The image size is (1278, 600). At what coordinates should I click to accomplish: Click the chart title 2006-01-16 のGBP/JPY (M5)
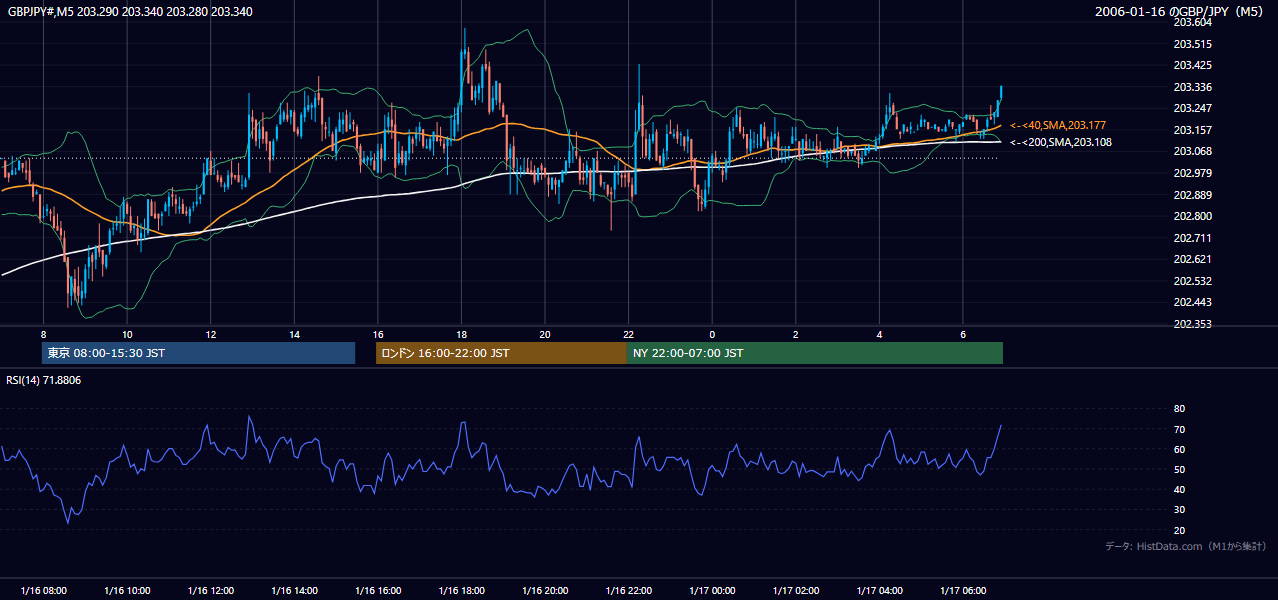pos(1180,12)
